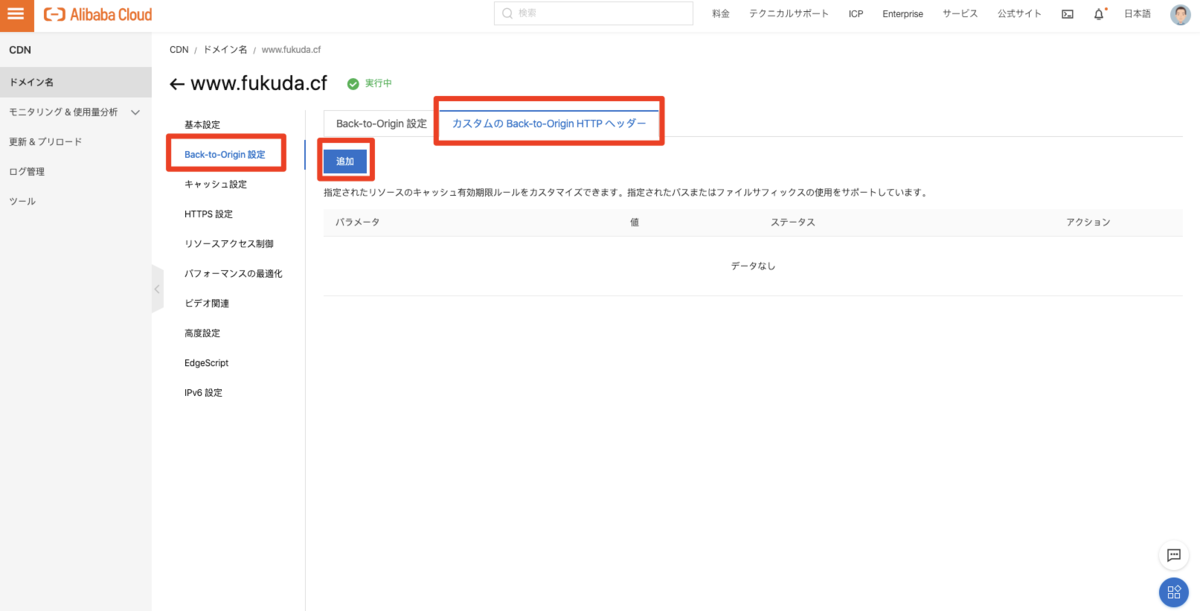The image size is (1200, 611).
Task: Expand モニタリング & 使用量分析 menu
Action: (x=76, y=112)
